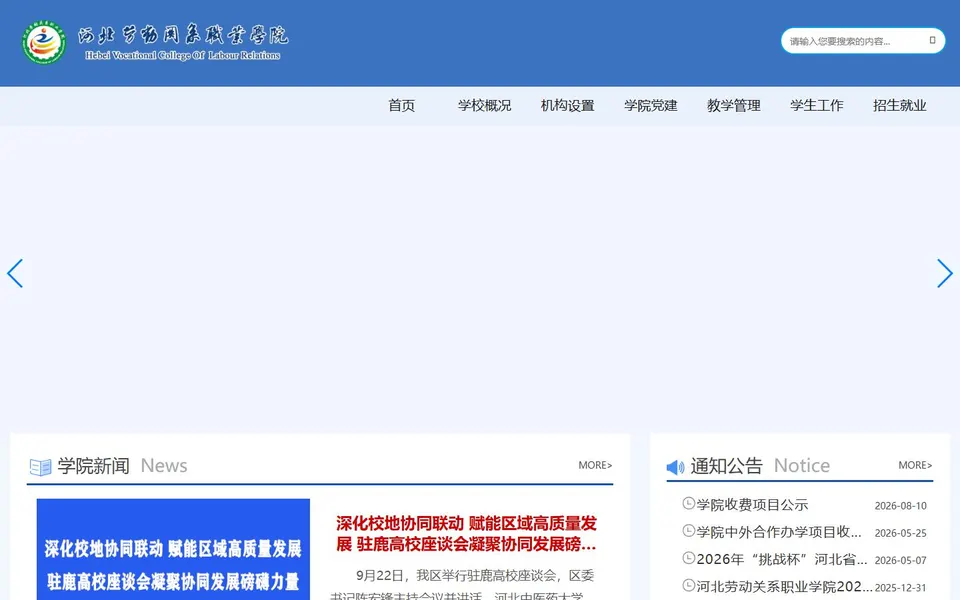Click date 2026-05-07
The width and height of the screenshot is (960, 600).
click(x=901, y=560)
